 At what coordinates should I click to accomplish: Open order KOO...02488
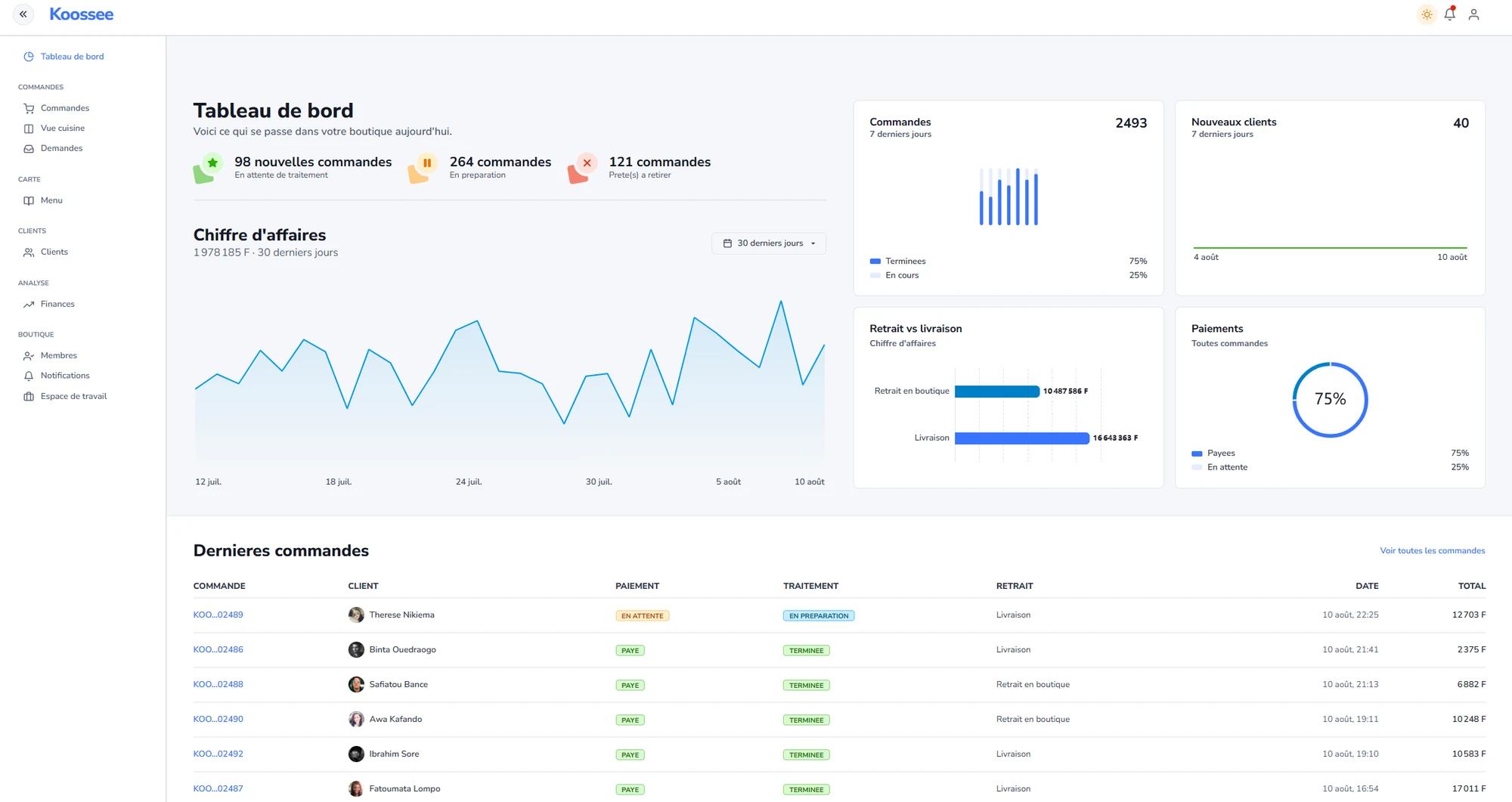click(218, 684)
